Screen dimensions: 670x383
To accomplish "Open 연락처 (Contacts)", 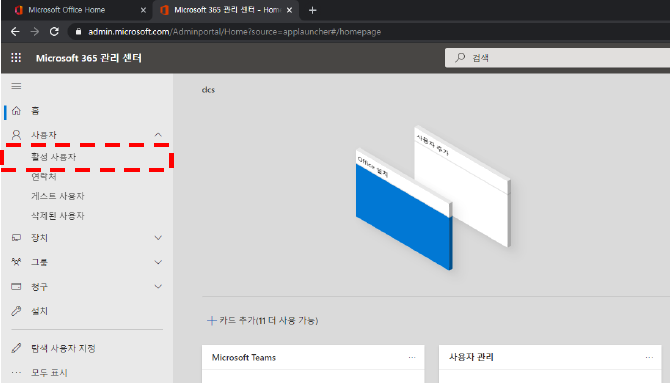I will [x=44, y=177].
